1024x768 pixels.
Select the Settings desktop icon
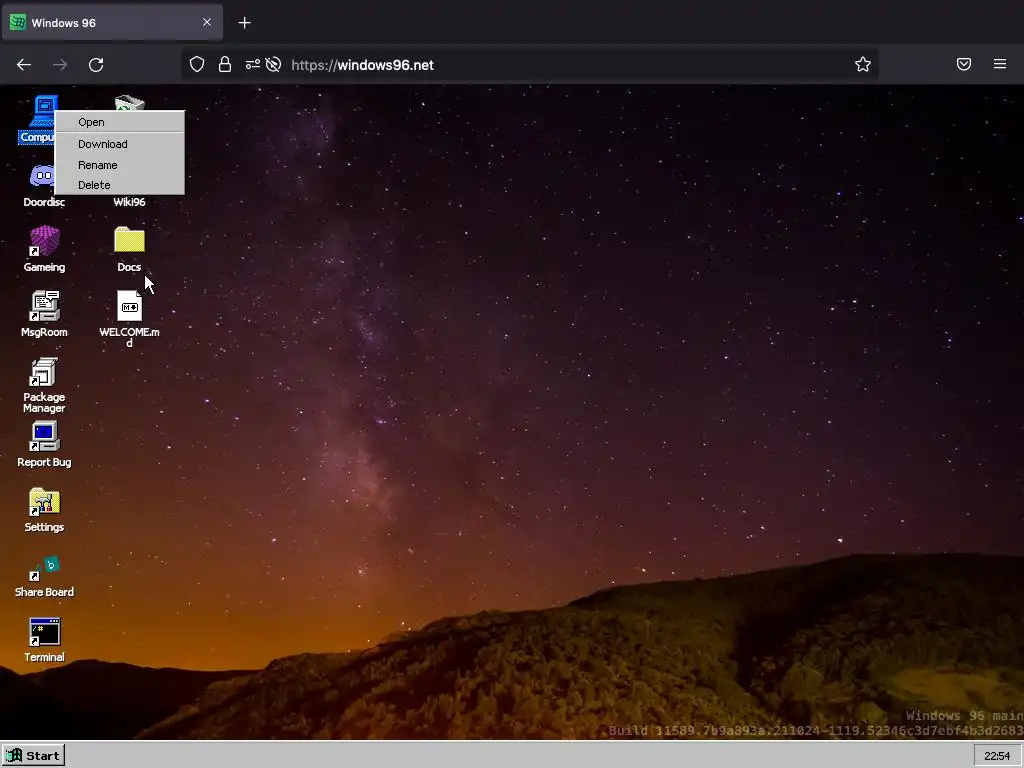44,510
